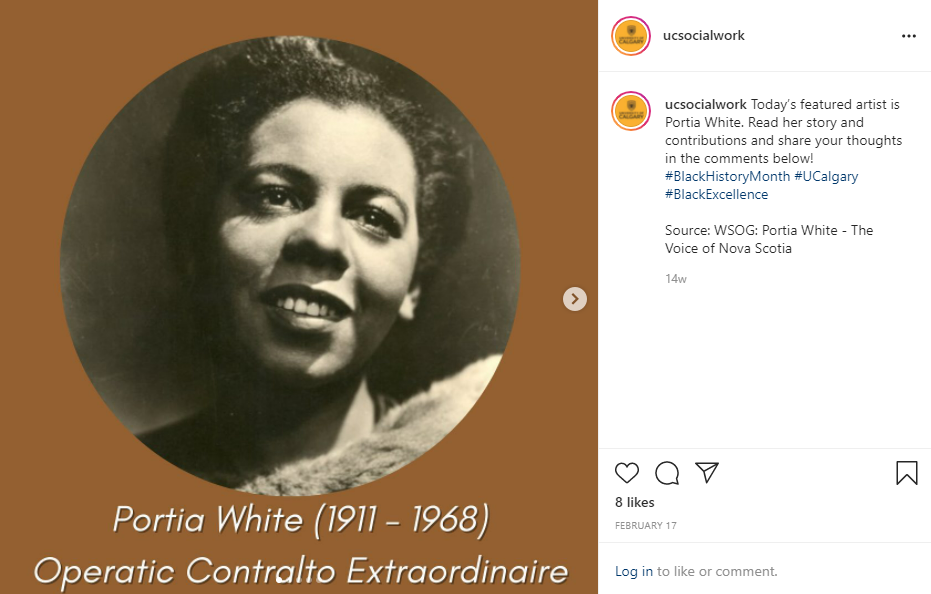Save the post with the bookmark icon

(907, 473)
